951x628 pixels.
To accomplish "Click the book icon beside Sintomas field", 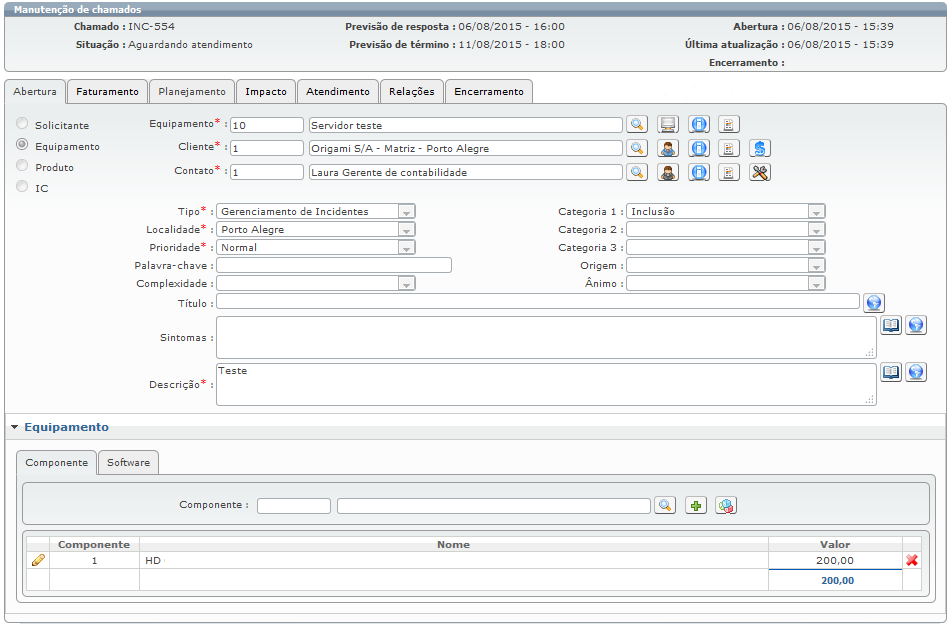I will tap(890, 325).
